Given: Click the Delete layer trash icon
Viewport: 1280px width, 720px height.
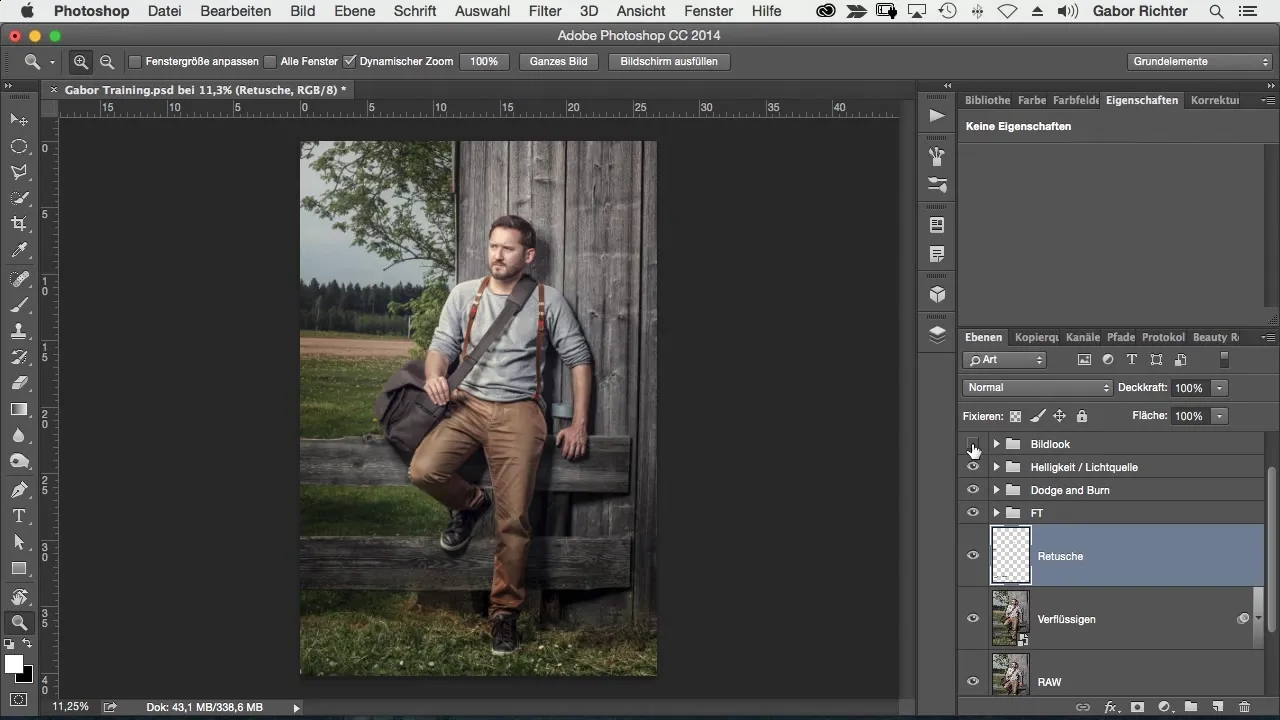Looking at the screenshot, I should (1245, 707).
